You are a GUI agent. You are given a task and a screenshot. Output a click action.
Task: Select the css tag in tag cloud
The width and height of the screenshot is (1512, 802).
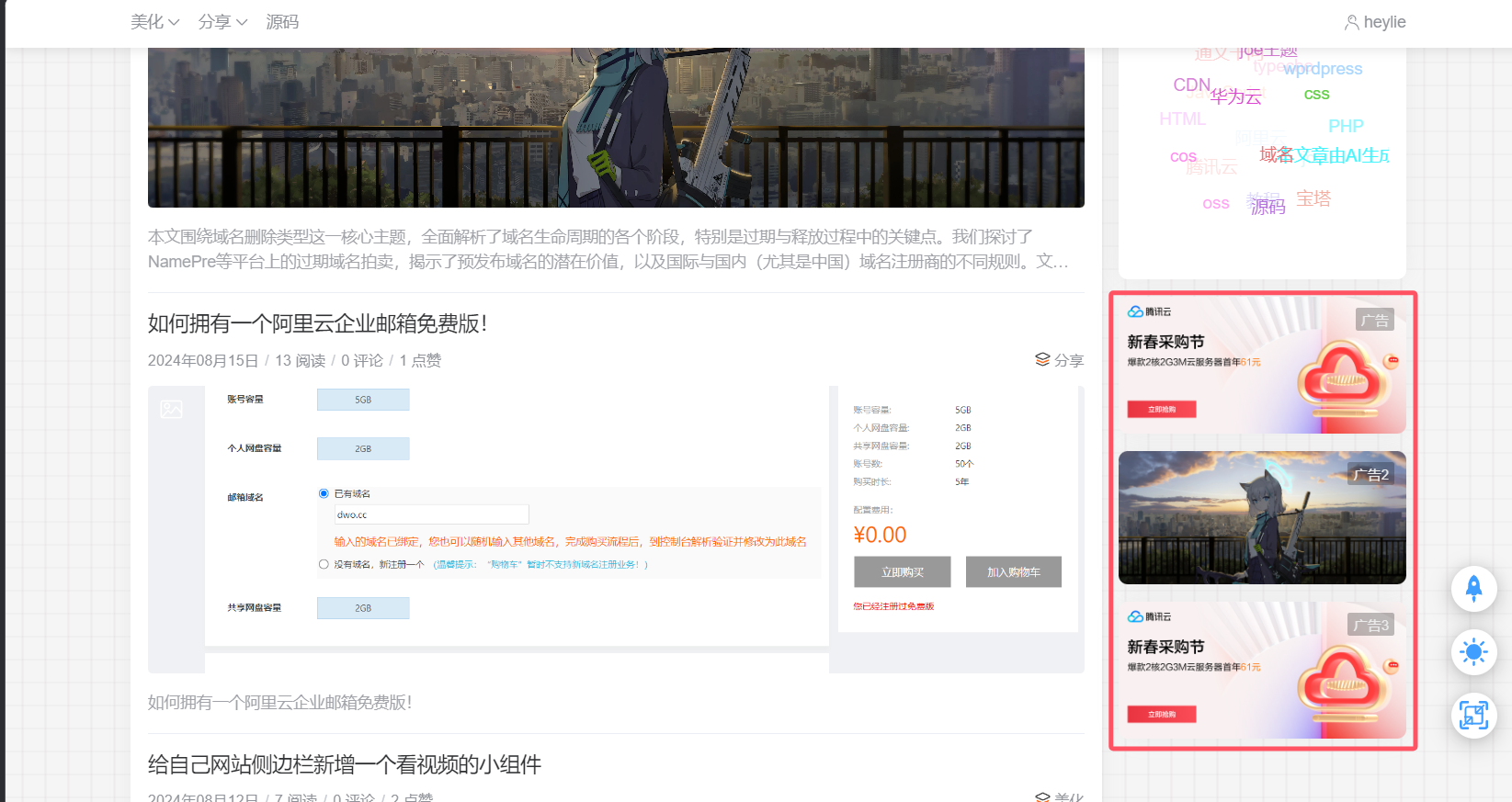(x=1316, y=94)
